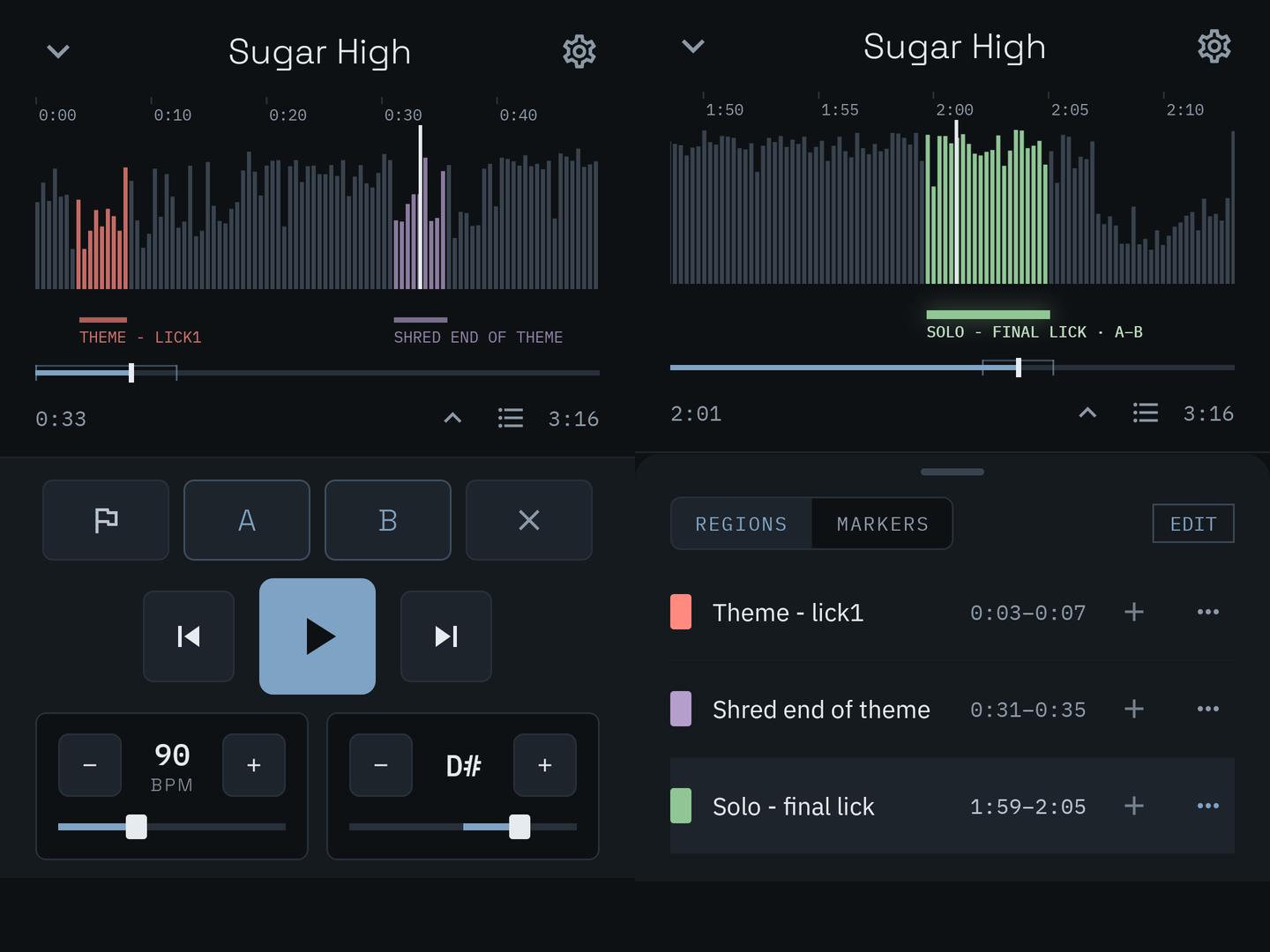This screenshot has height=952, width=1270.
Task: Set loop point A
Action: (x=247, y=520)
